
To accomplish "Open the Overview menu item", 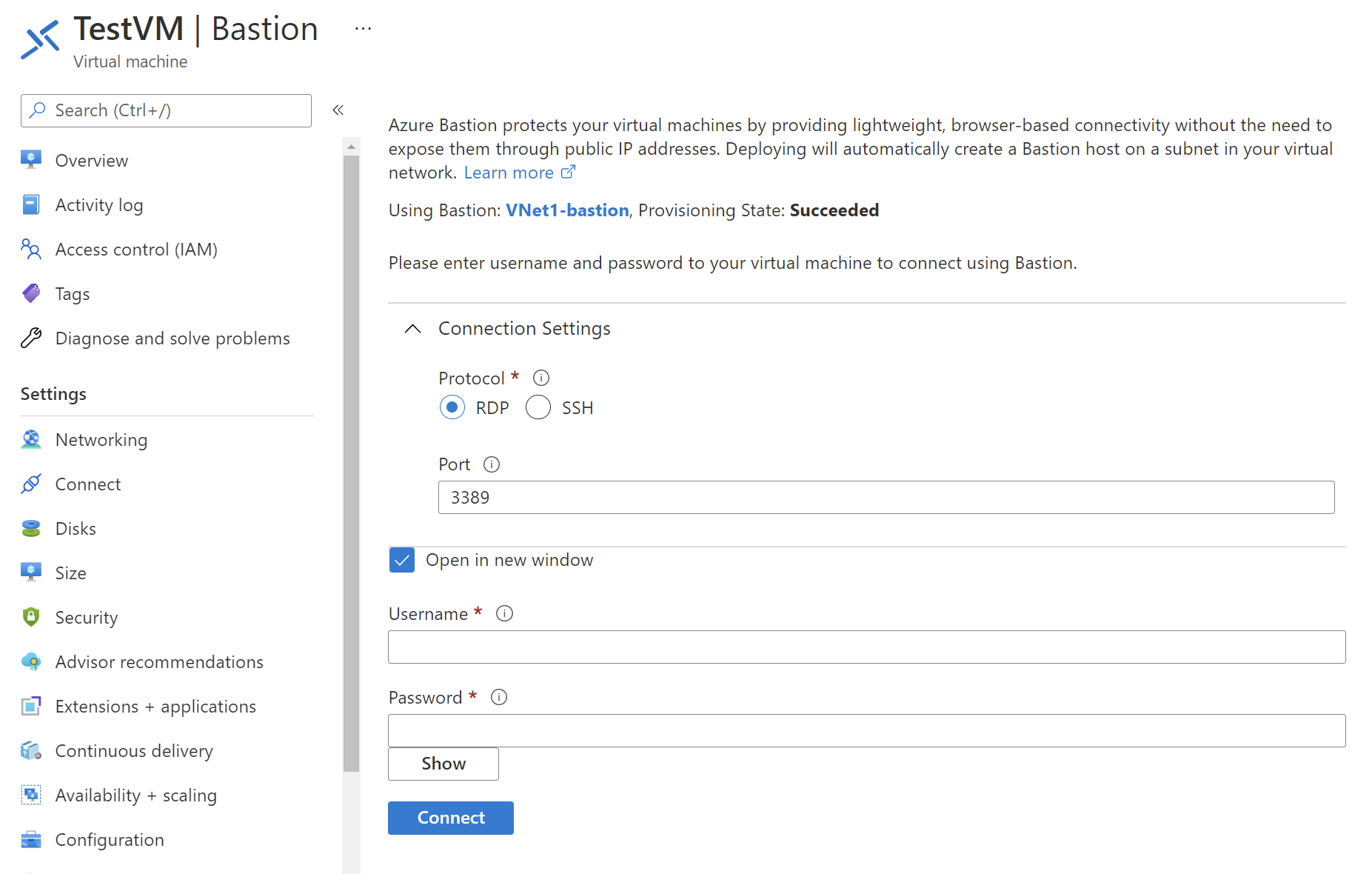I will 91,161.
